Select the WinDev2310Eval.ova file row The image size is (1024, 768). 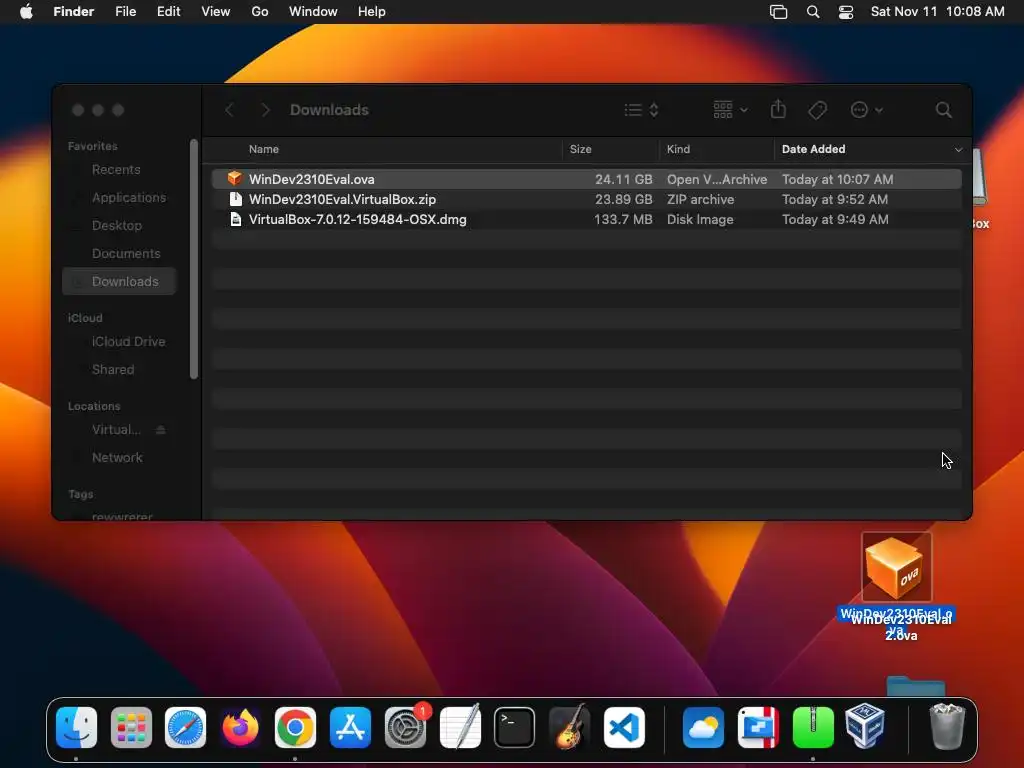(586, 179)
